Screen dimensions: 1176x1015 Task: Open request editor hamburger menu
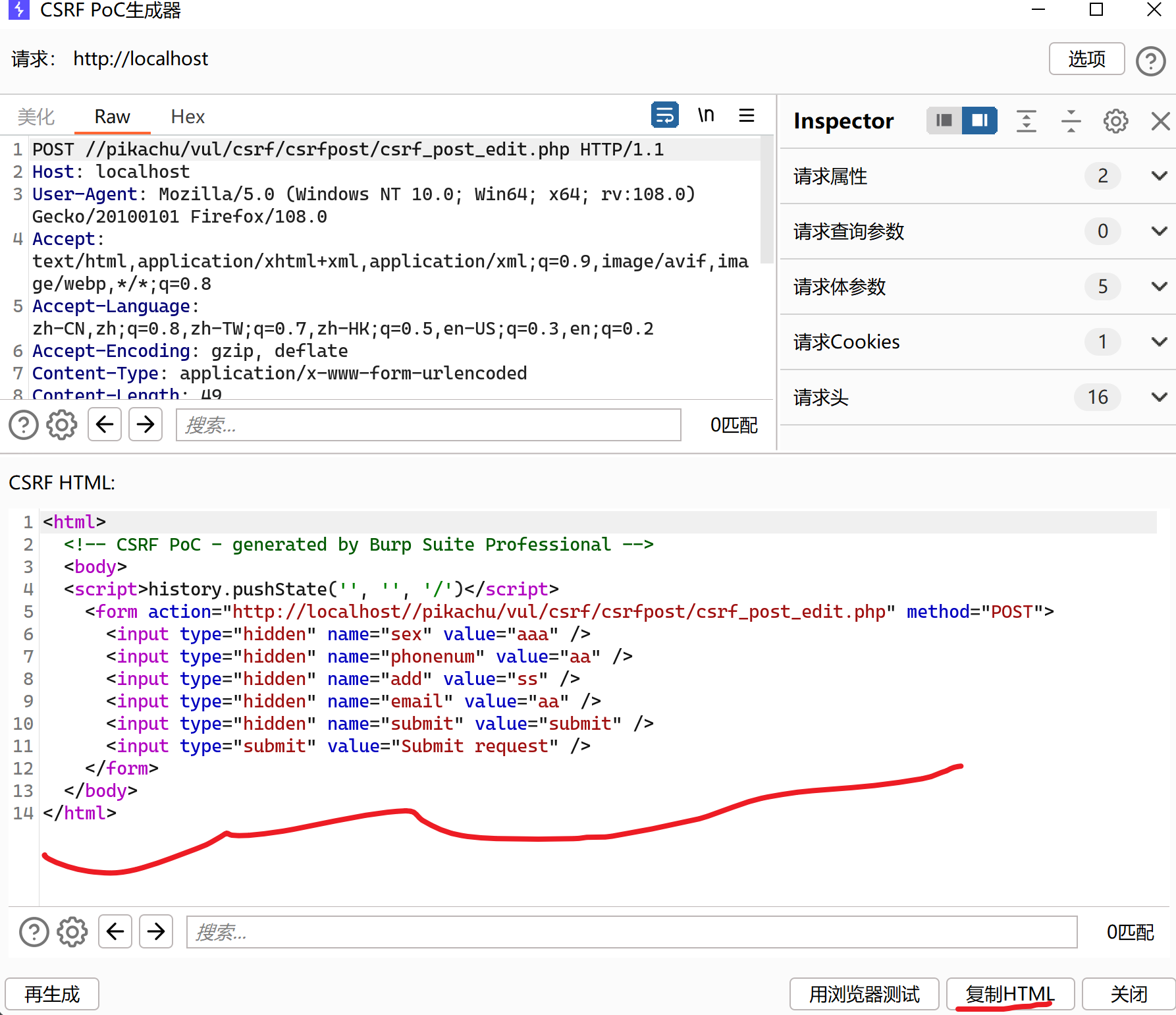point(746,115)
